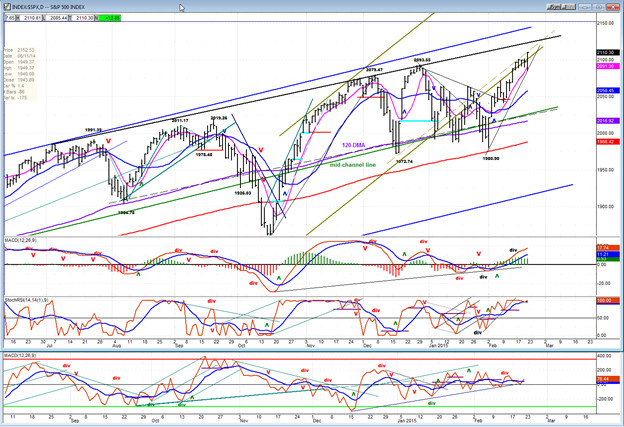Screen dimensions: 624x427
Task: Click the orange 78.44 tag in bottom panel
Action: 608,379
